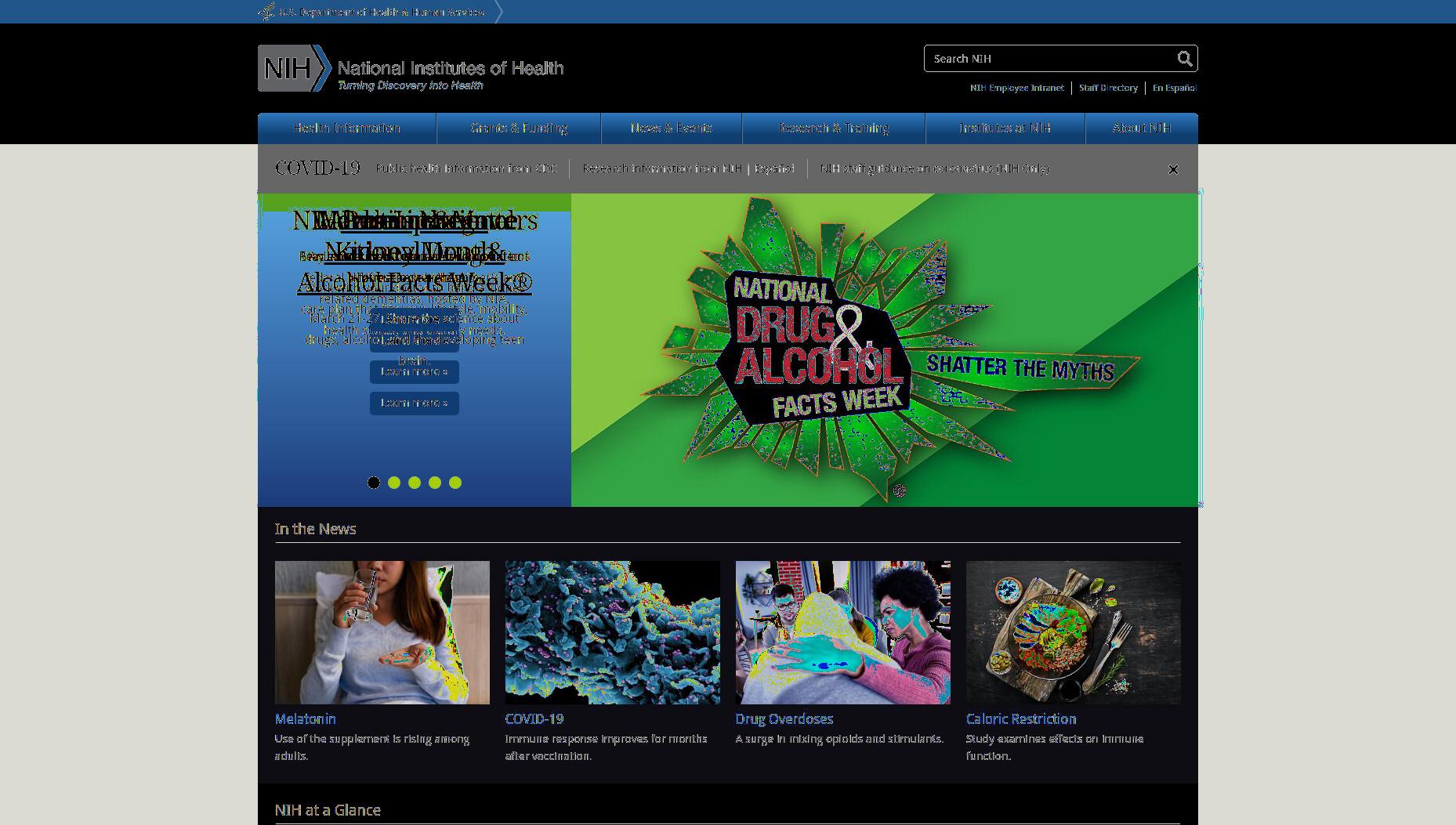
Task: Open the Institutes at NIH menu
Action: pyautogui.click(x=1005, y=128)
